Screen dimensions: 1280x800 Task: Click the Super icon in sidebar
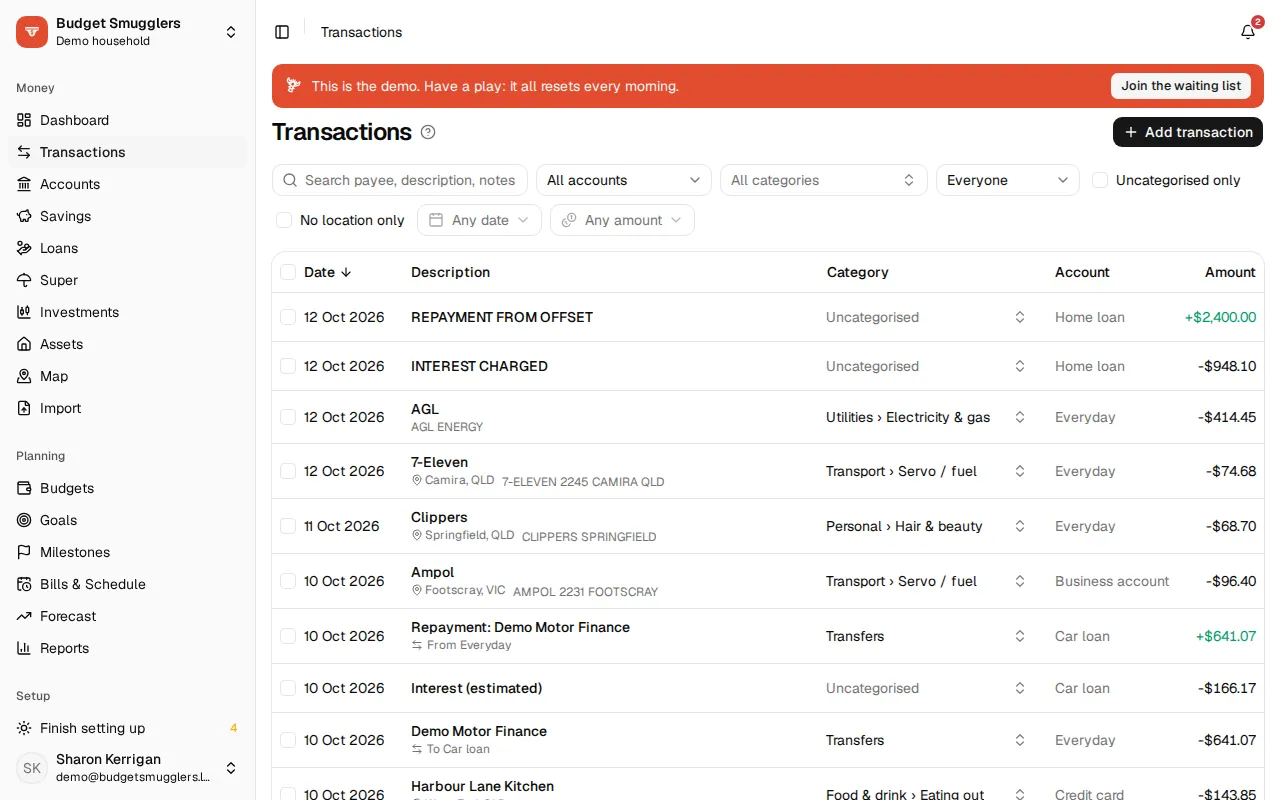pos(24,280)
